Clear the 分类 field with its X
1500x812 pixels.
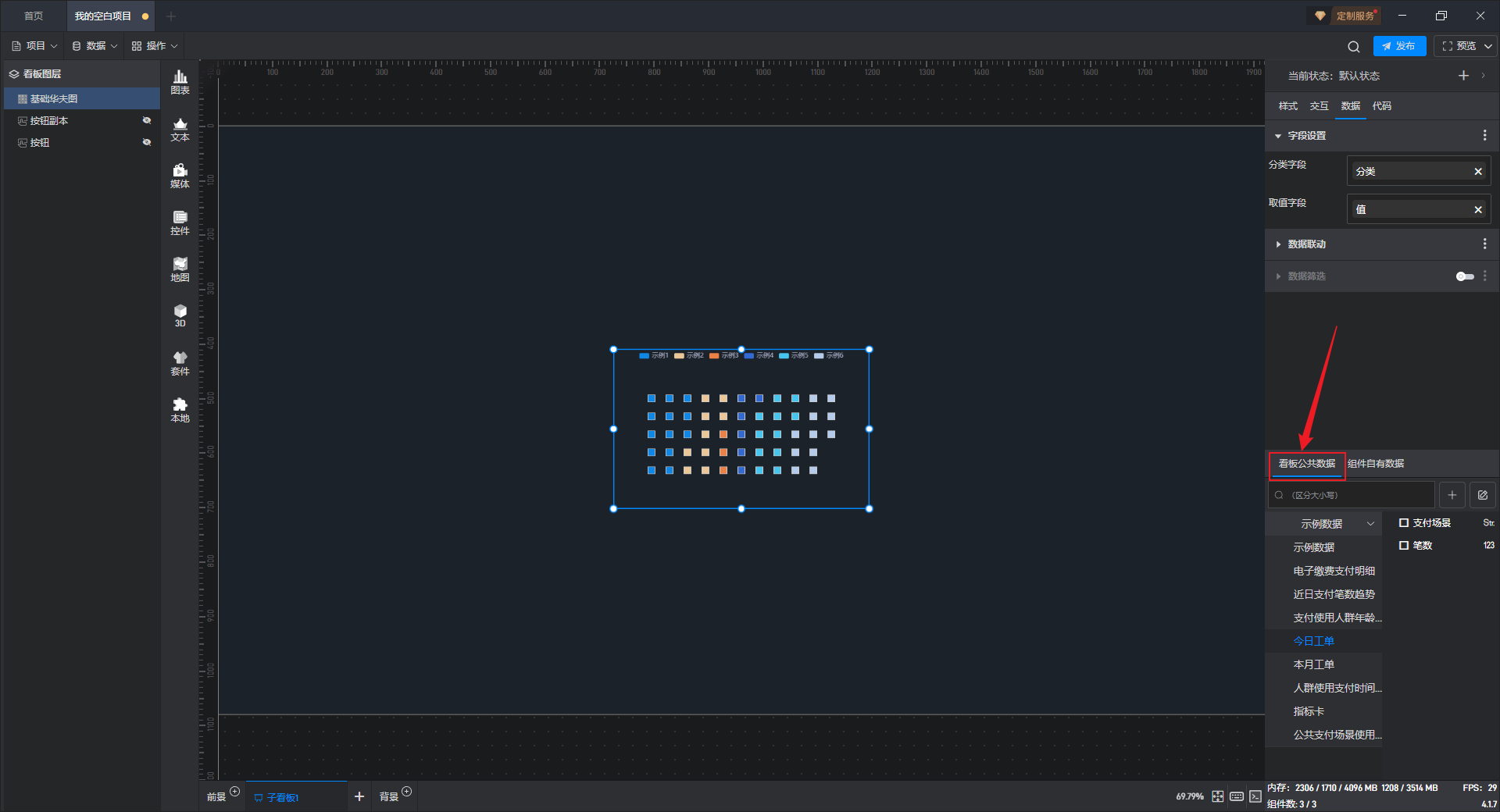tap(1478, 172)
